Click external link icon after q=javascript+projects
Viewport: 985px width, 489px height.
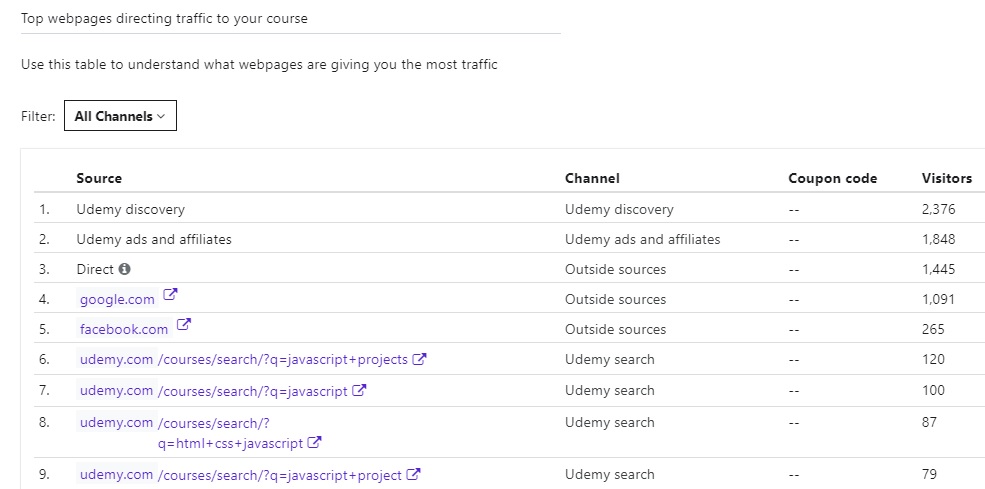(420, 360)
